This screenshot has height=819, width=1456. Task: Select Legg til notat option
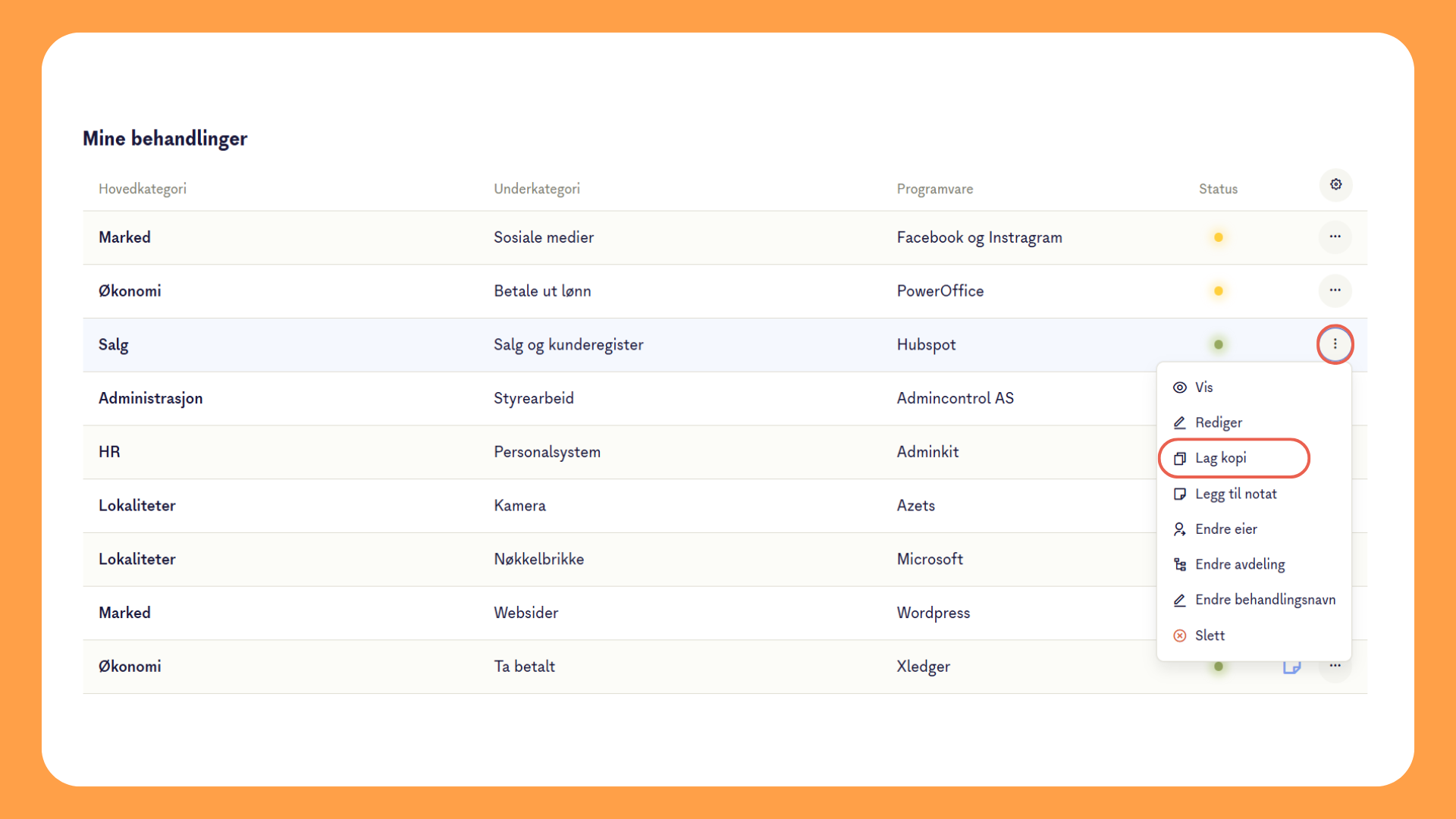point(1235,494)
